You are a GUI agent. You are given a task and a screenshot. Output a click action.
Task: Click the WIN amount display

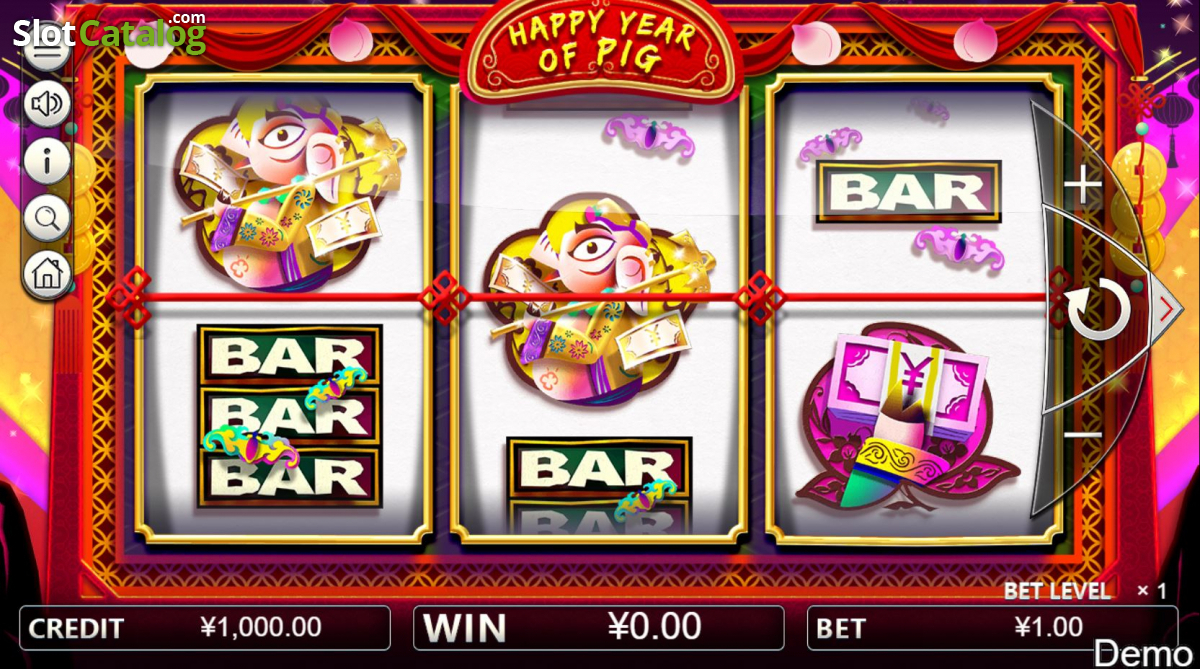point(598,627)
